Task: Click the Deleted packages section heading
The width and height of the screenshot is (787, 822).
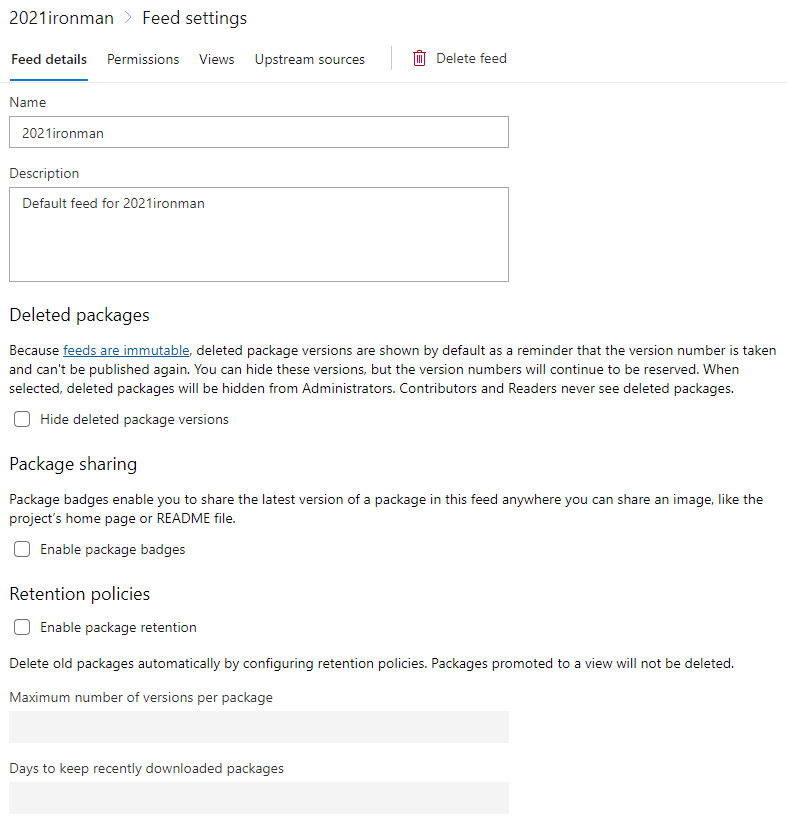Action: click(79, 315)
